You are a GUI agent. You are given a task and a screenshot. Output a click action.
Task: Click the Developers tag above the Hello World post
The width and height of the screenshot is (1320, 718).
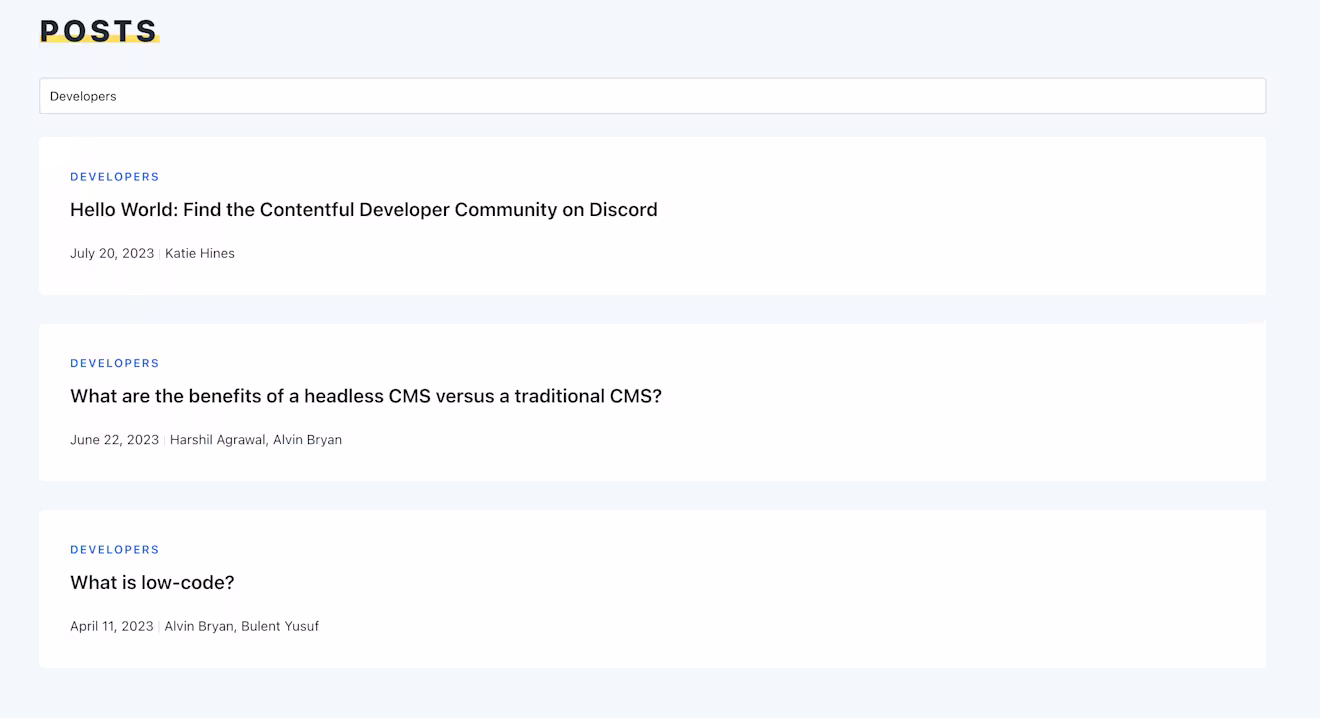tap(115, 177)
